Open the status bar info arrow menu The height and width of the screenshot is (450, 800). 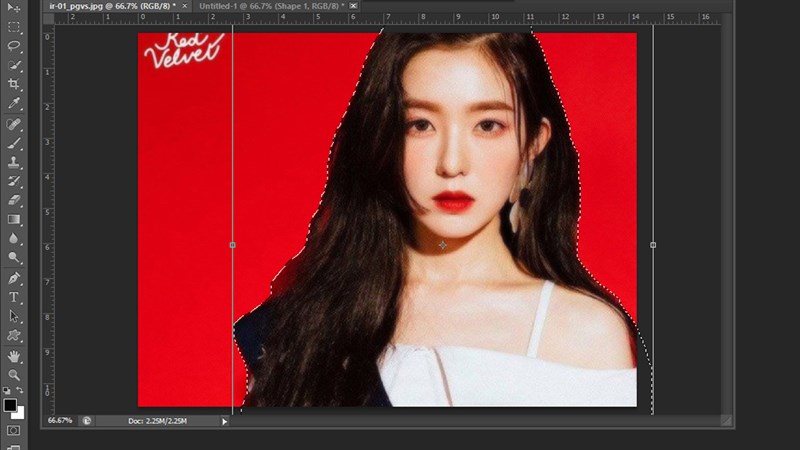click(x=224, y=421)
